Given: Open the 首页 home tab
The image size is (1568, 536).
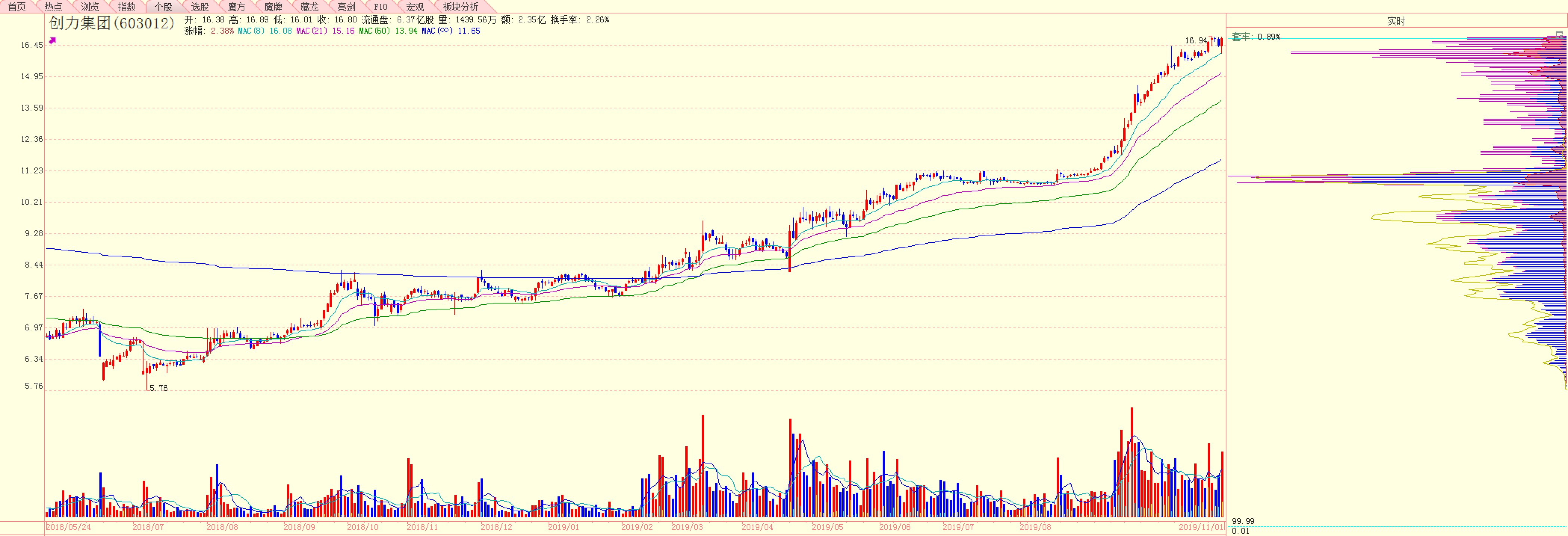Looking at the screenshot, I should coord(17,7).
